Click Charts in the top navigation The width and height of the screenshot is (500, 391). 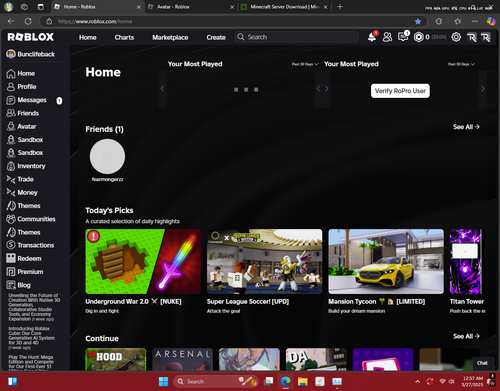[124, 37]
